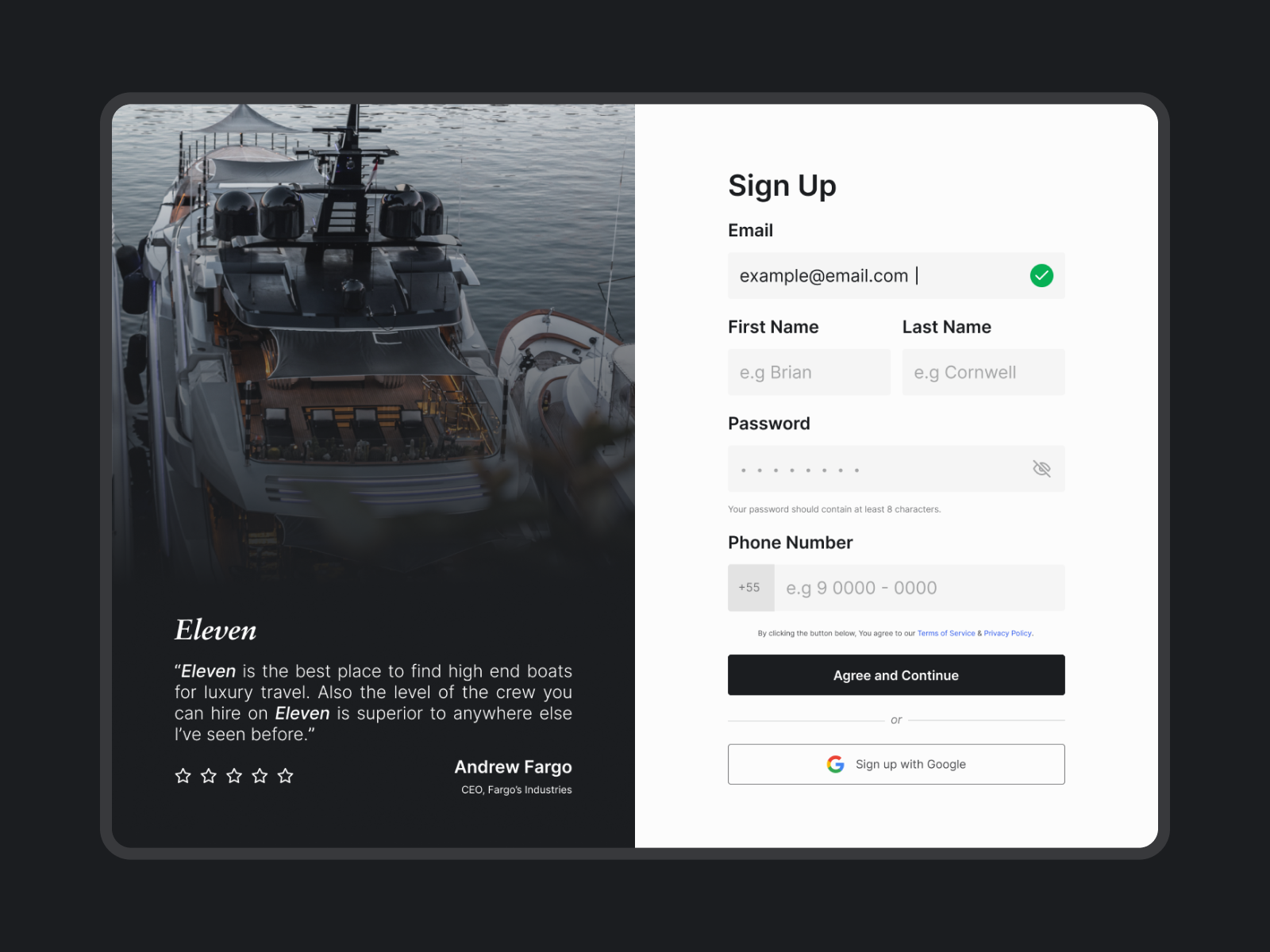Click the fifth star next to Andrew Fargo

284,776
